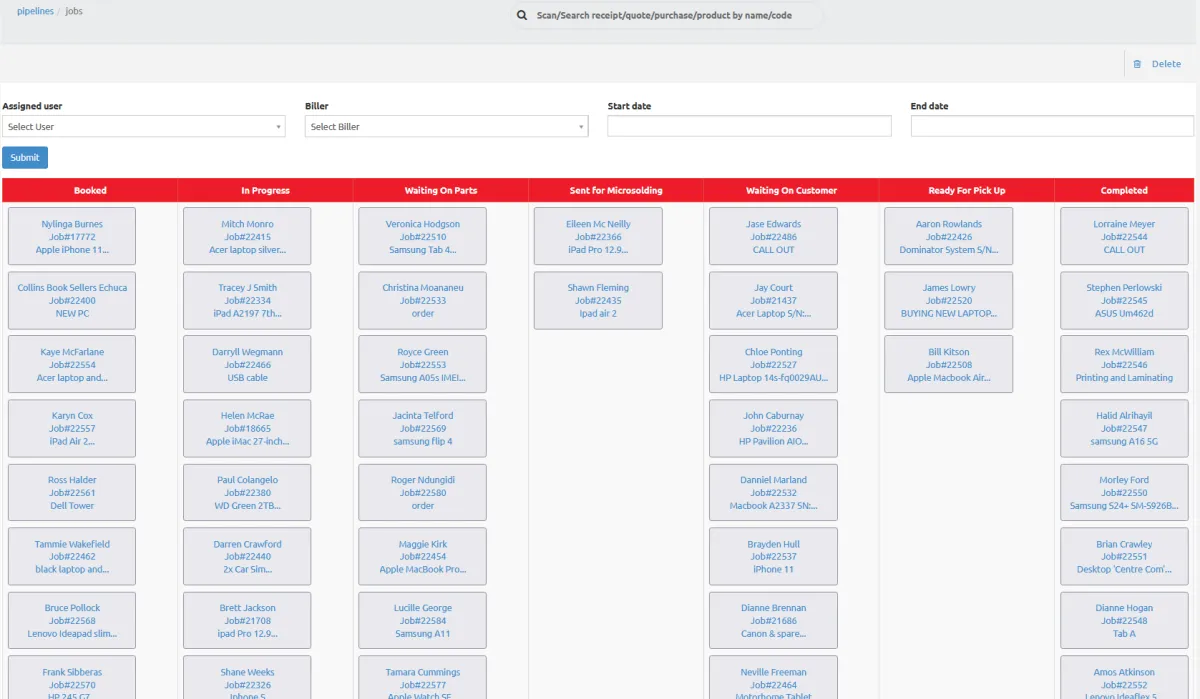Screen dimensions: 1200x699
Task: Open Karyn Cox job card
Action: click(x=72, y=428)
